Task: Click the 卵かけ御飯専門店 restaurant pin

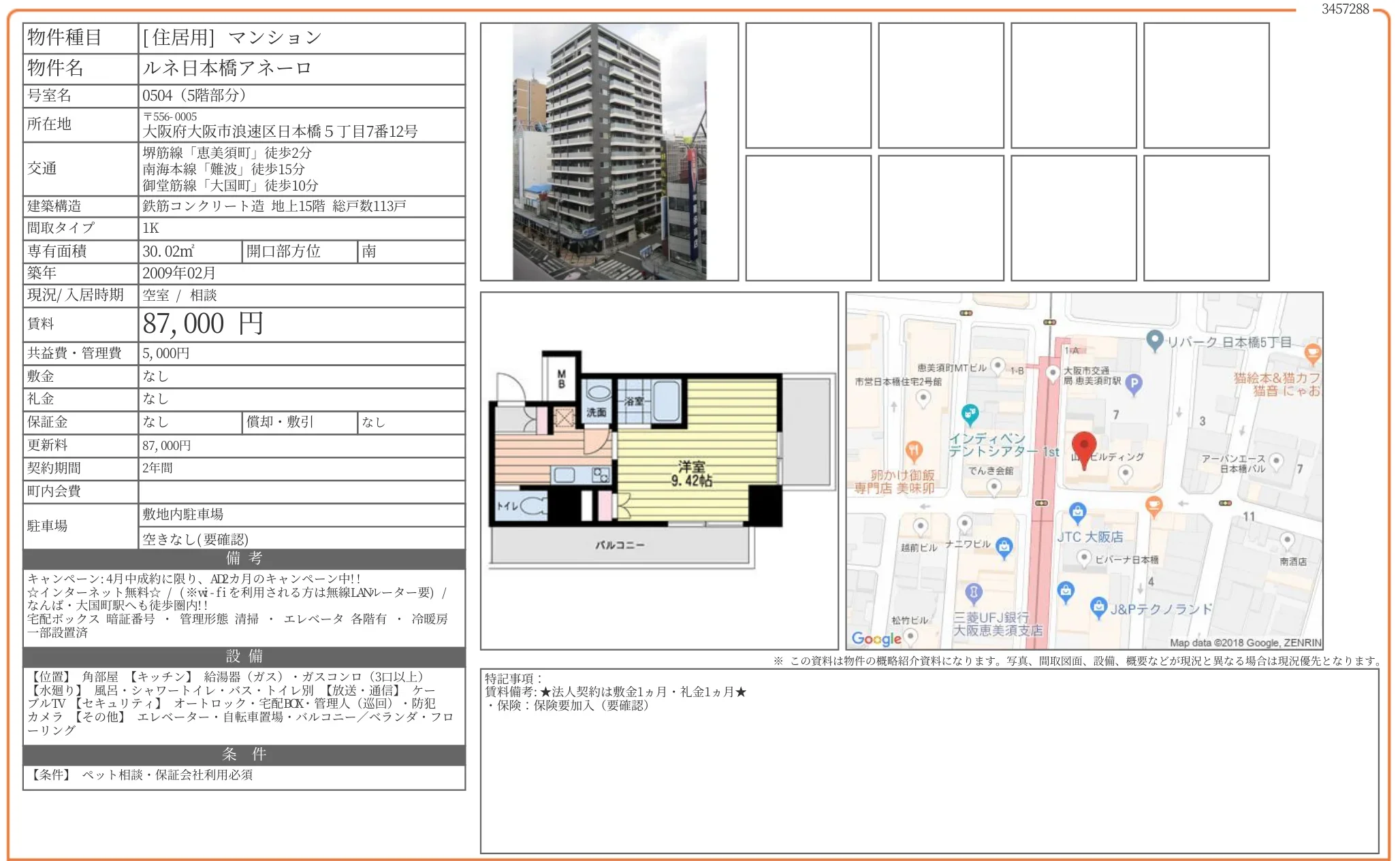Action: pos(914,451)
